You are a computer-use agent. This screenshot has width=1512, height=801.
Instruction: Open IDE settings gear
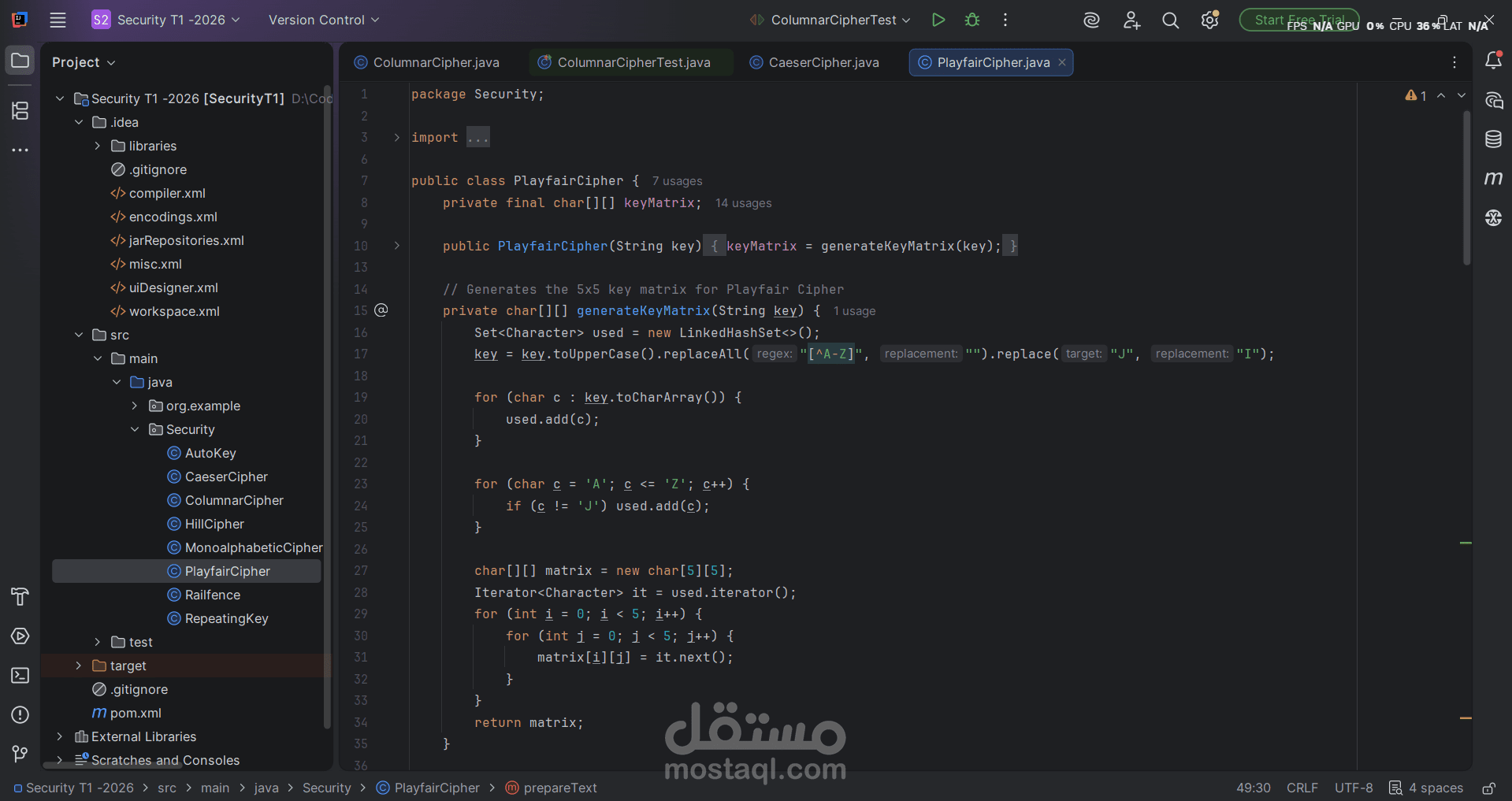tap(1210, 20)
